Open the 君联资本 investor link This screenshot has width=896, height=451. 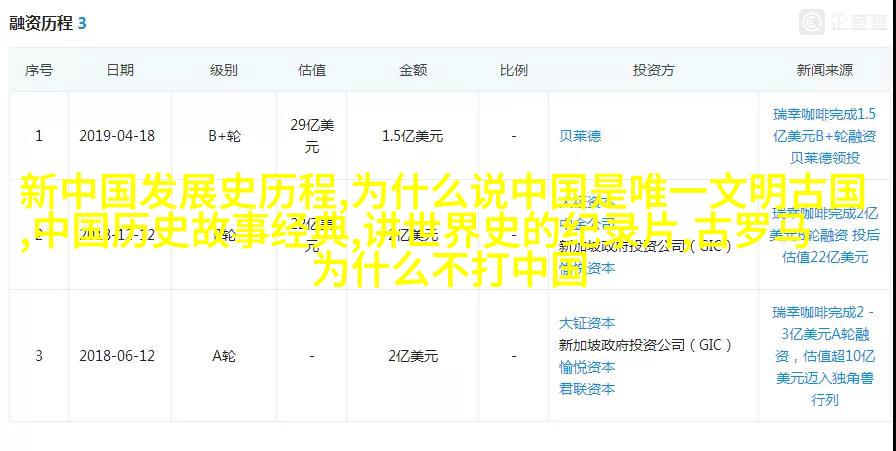(586, 389)
